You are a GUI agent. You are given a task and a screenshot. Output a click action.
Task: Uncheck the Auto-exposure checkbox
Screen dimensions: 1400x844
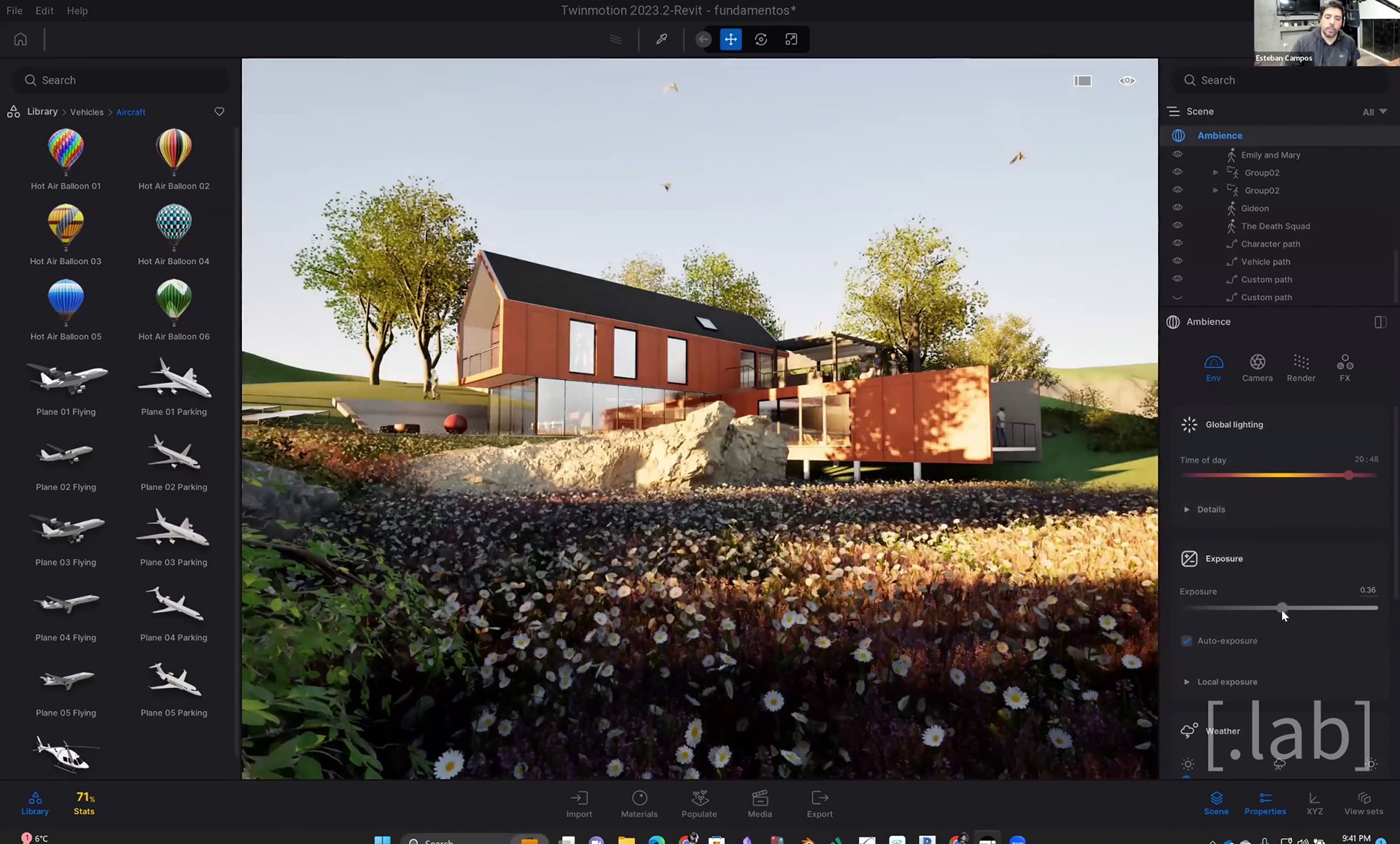[x=1186, y=640]
